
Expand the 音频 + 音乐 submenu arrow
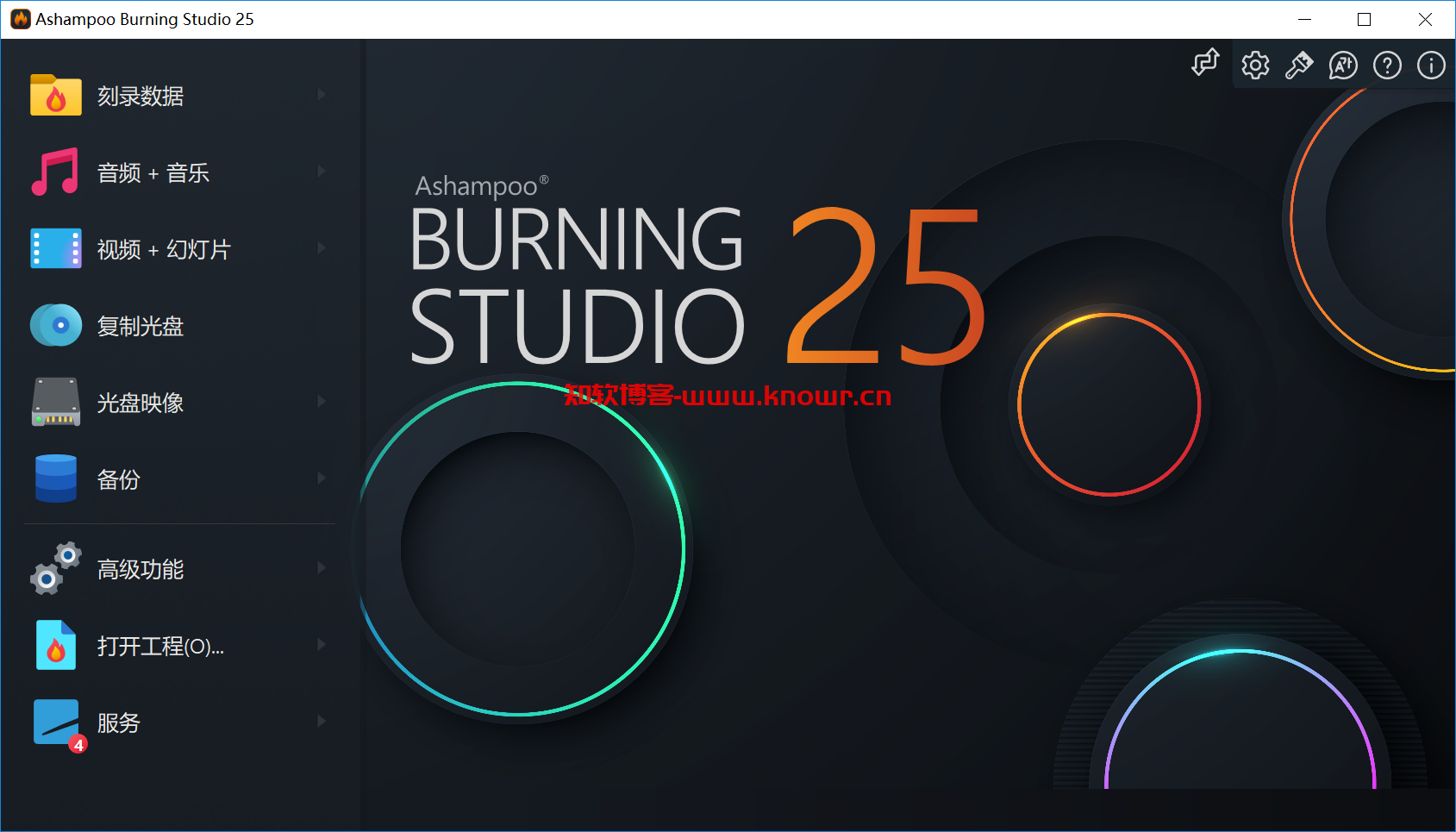tap(322, 171)
